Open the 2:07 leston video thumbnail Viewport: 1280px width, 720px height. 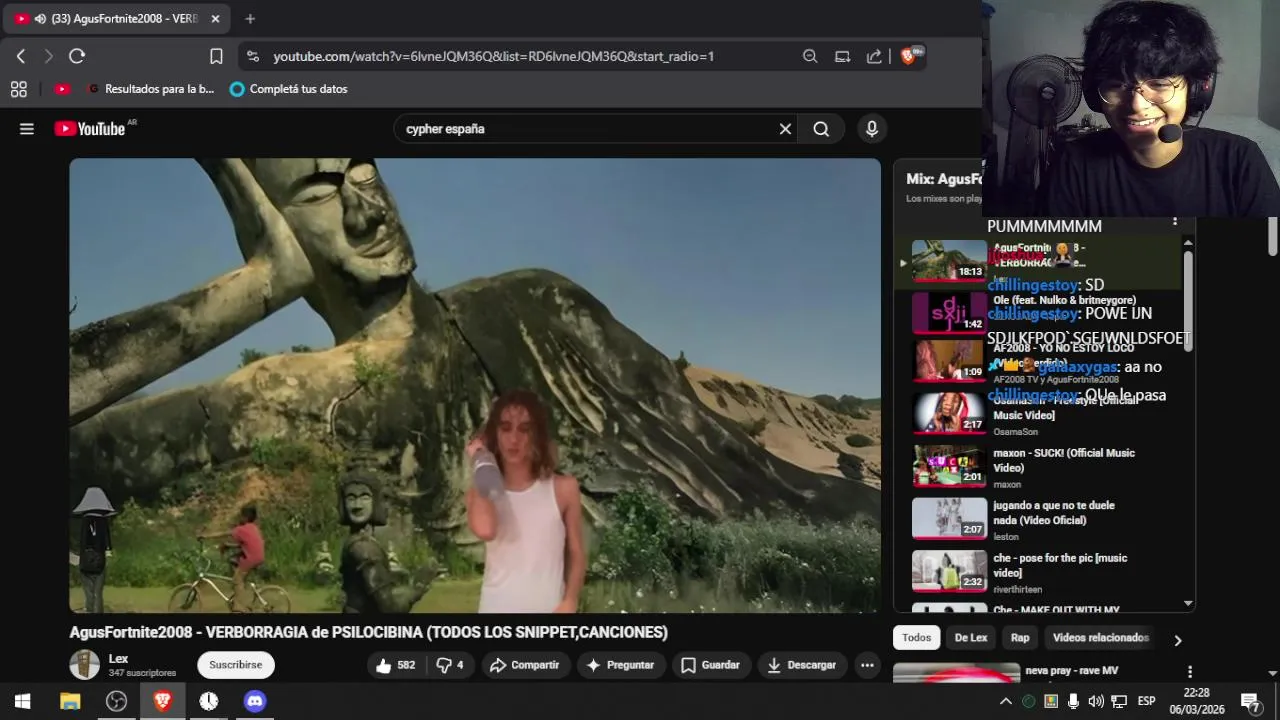949,518
